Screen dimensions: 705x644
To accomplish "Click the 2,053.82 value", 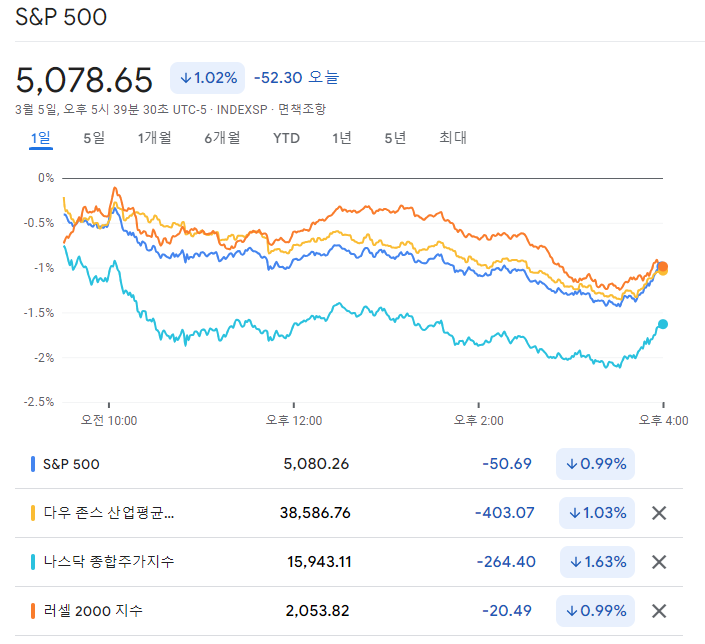I will point(317,611).
